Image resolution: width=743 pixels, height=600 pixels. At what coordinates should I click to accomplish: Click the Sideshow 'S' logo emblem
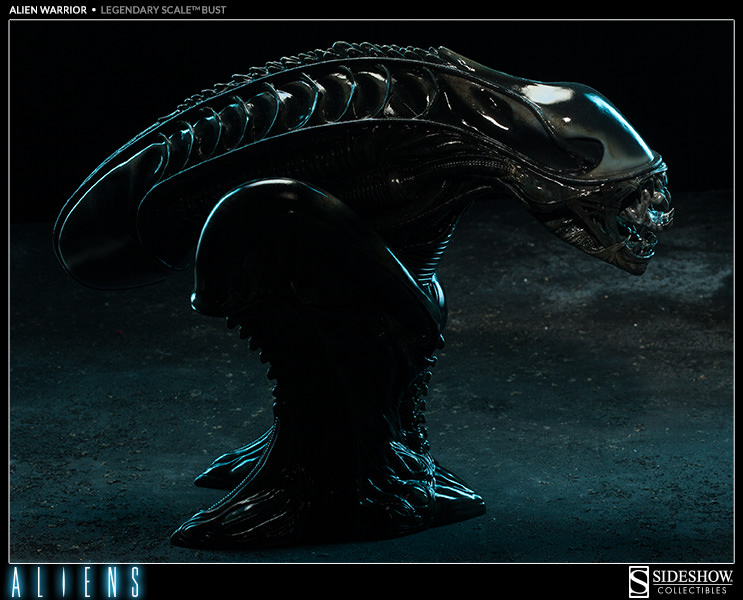coord(636,580)
